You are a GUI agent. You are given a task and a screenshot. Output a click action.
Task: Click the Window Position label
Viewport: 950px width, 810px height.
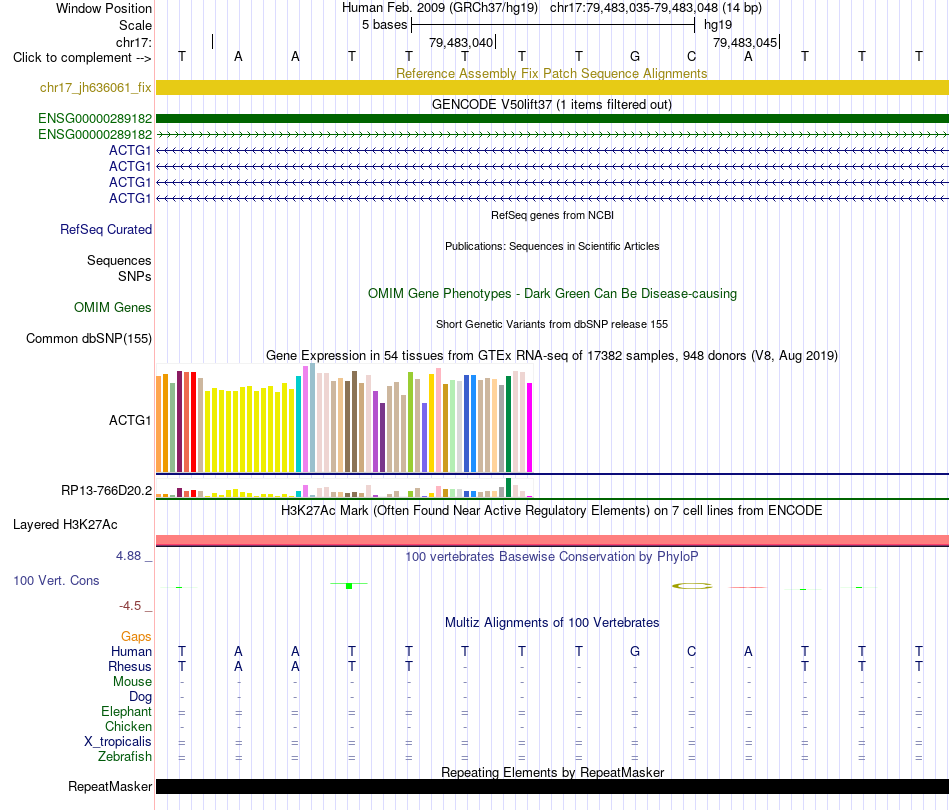(x=104, y=8)
